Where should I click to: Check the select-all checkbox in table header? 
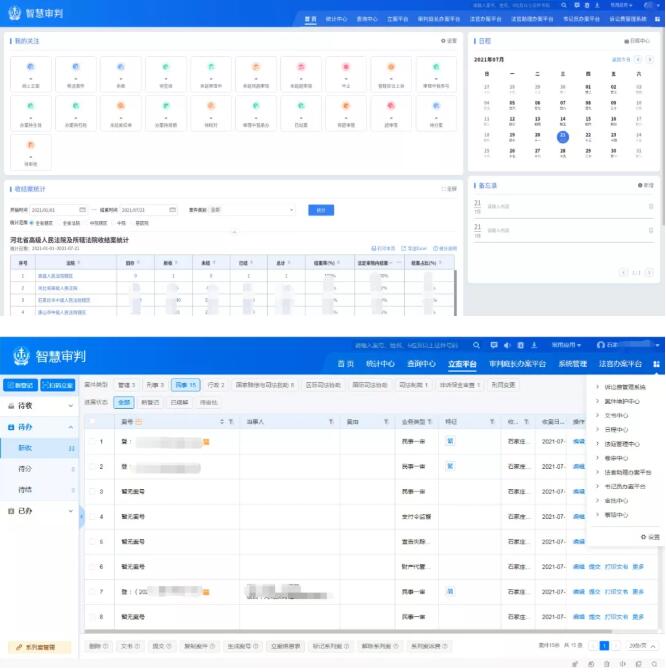point(93,422)
